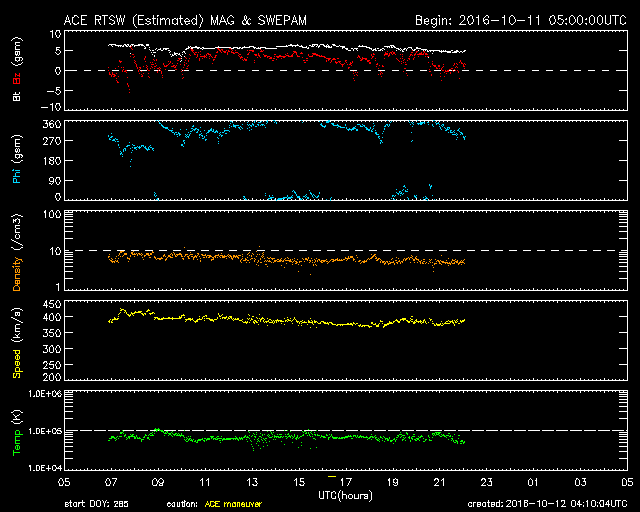This screenshot has width=640, height=512.
Task: Click the 'caution:' label at the bottom
Action: click(x=182, y=504)
